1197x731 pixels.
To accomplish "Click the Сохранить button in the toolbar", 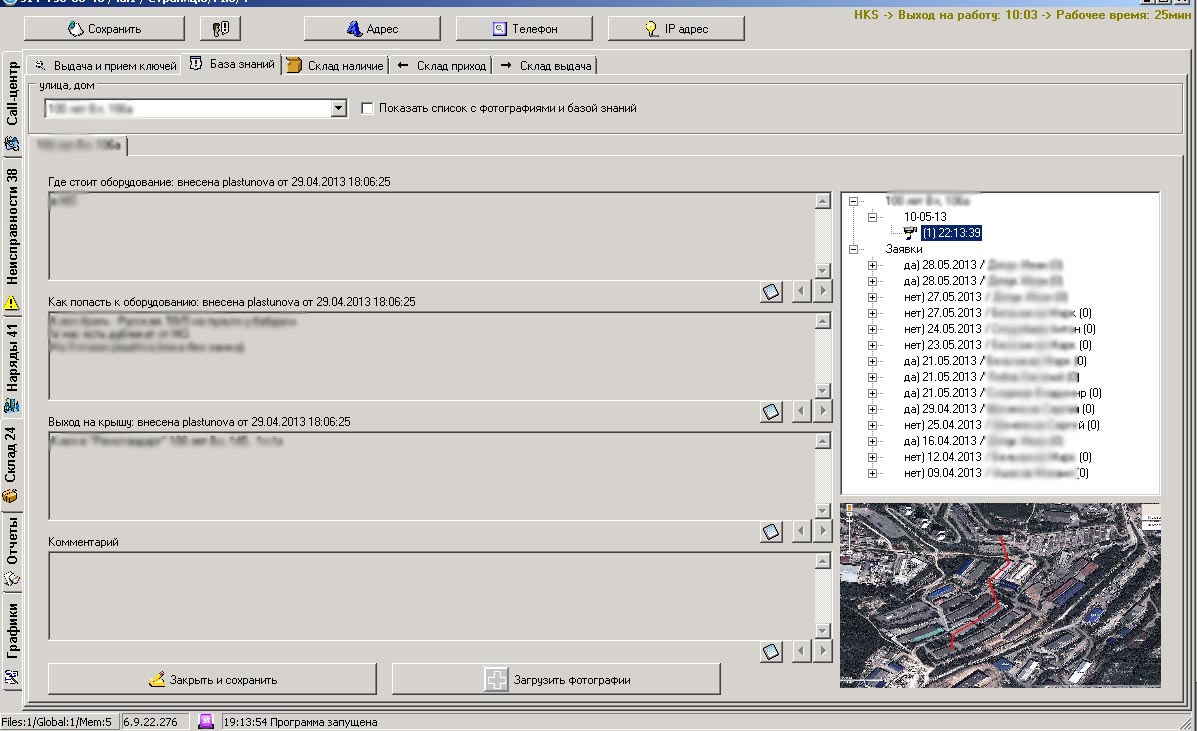I will (105, 29).
